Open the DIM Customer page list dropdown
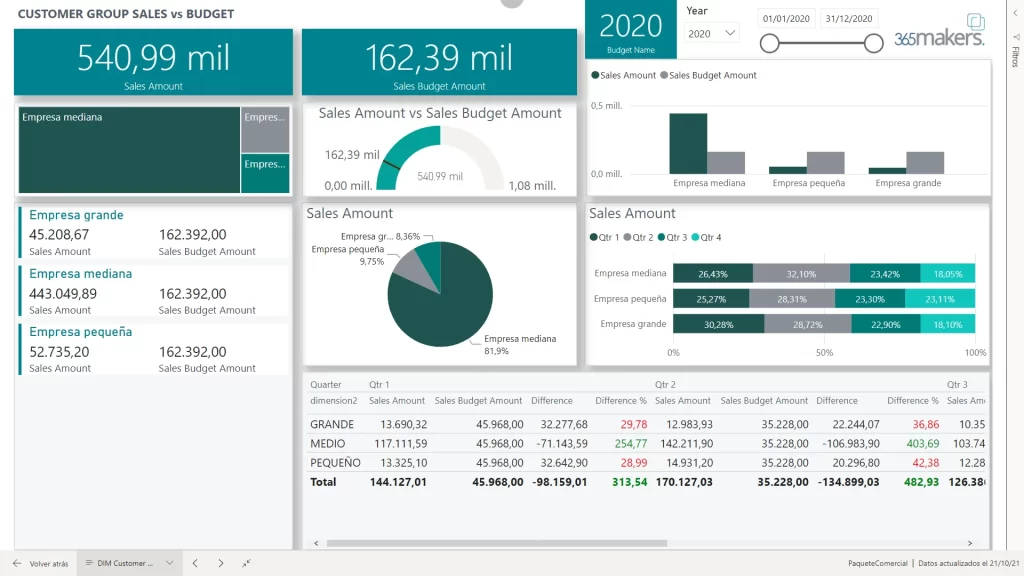Screen dimensions: 1024x576 [170, 563]
